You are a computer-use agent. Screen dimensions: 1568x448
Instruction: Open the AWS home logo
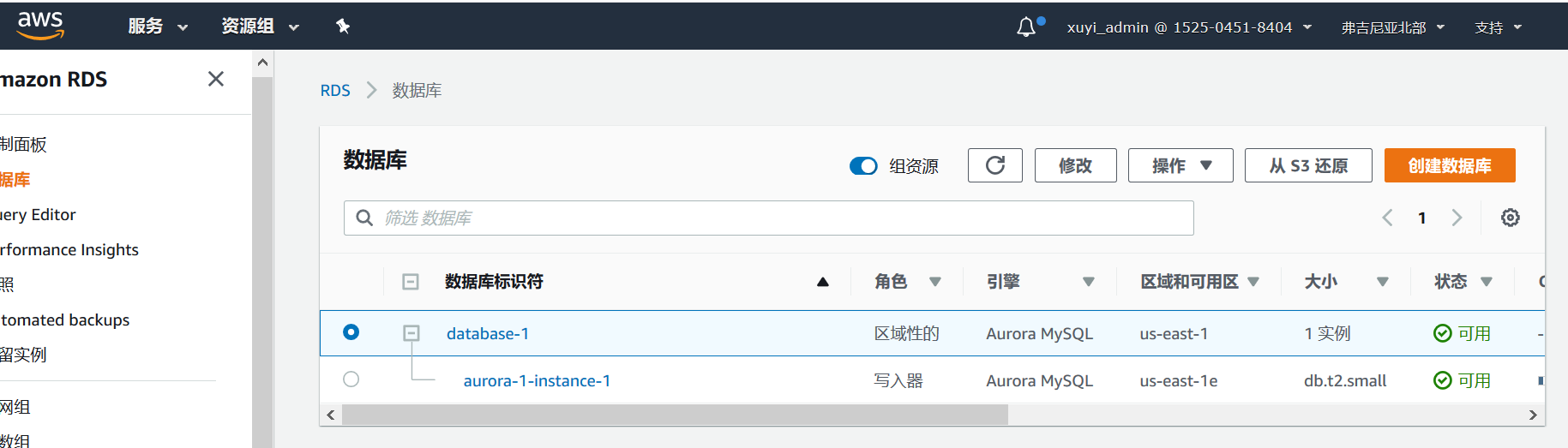coord(40,26)
